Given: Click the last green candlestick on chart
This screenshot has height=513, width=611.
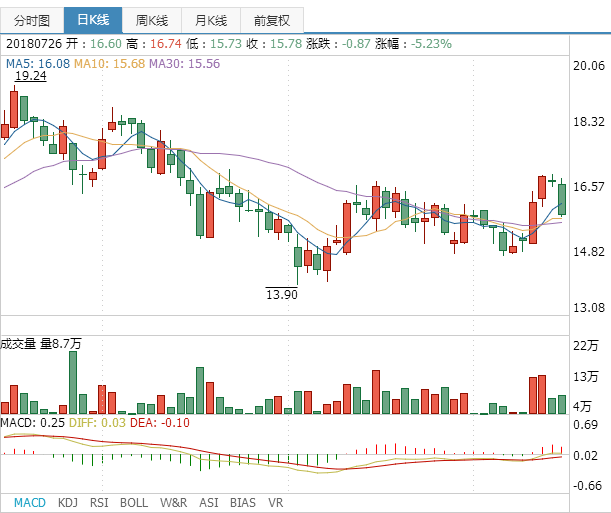Looking at the screenshot, I should (562, 199).
